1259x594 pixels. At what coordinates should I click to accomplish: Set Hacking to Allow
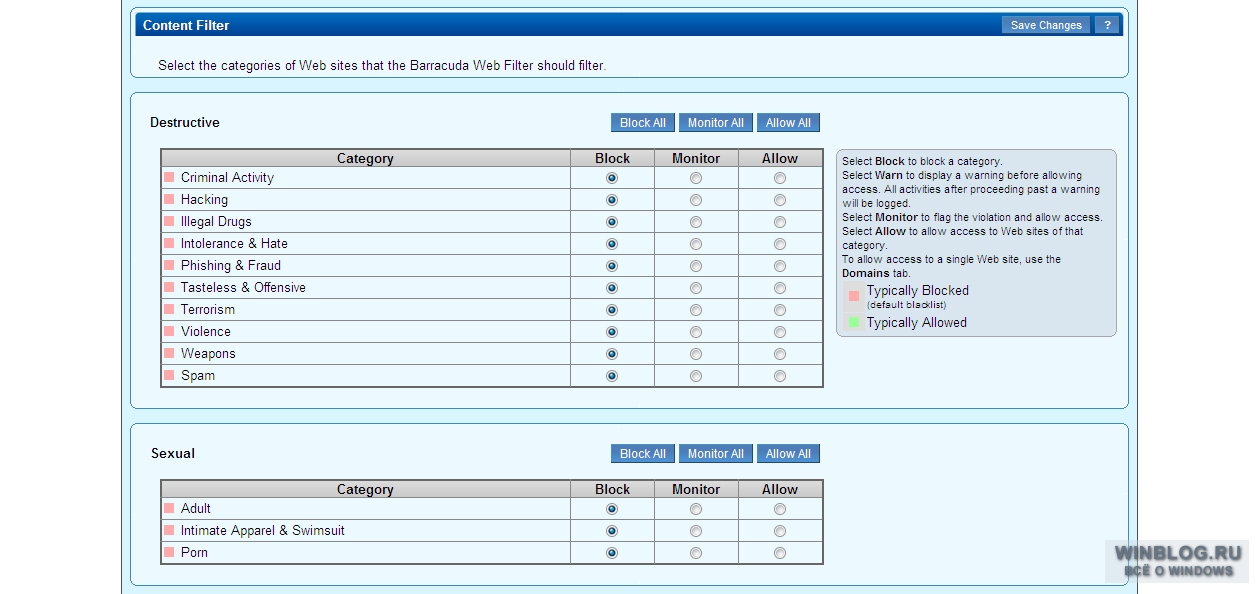pos(780,200)
